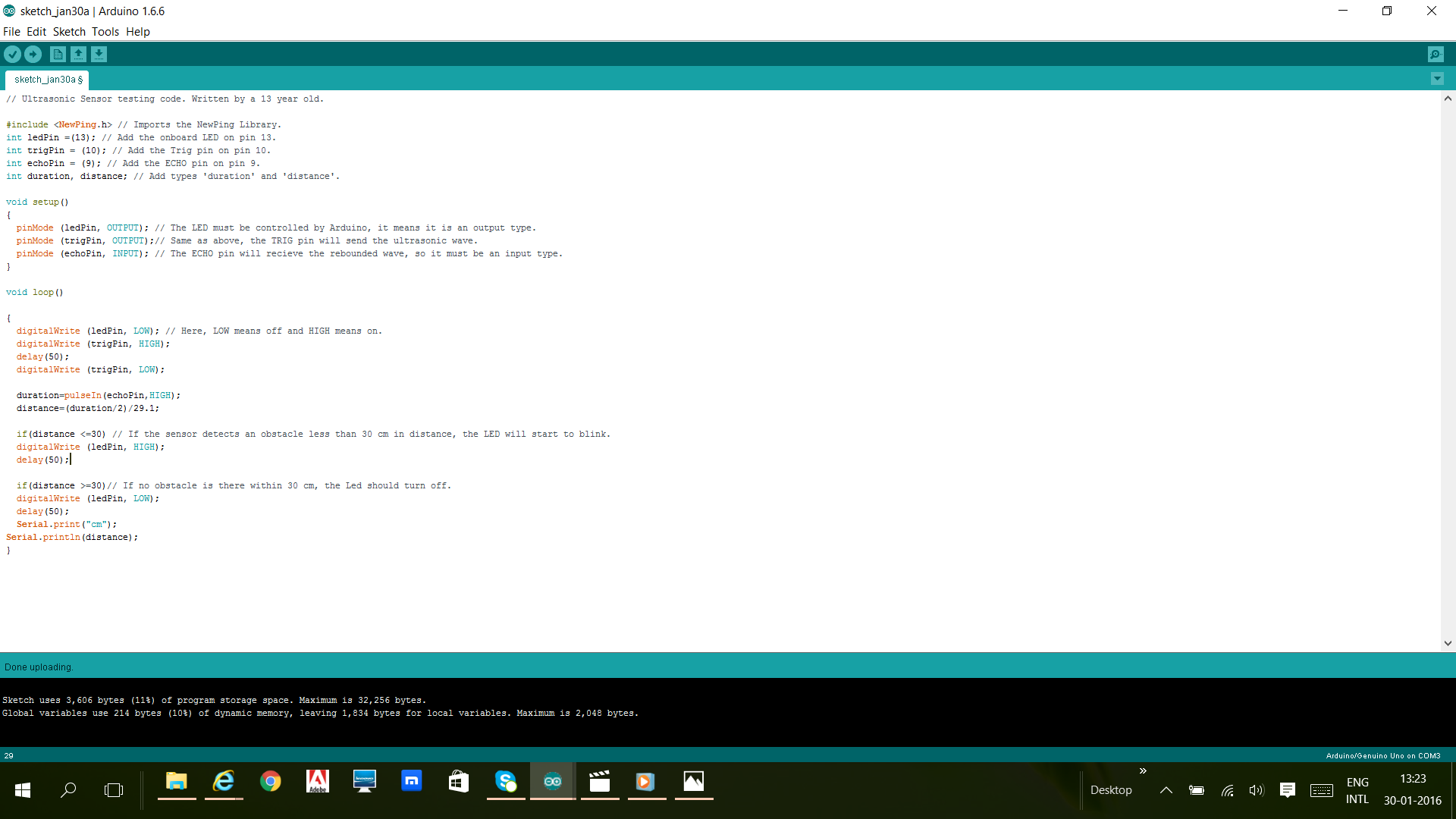
Task: Click the Save sketch down-arrow icon
Action: (99, 54)
